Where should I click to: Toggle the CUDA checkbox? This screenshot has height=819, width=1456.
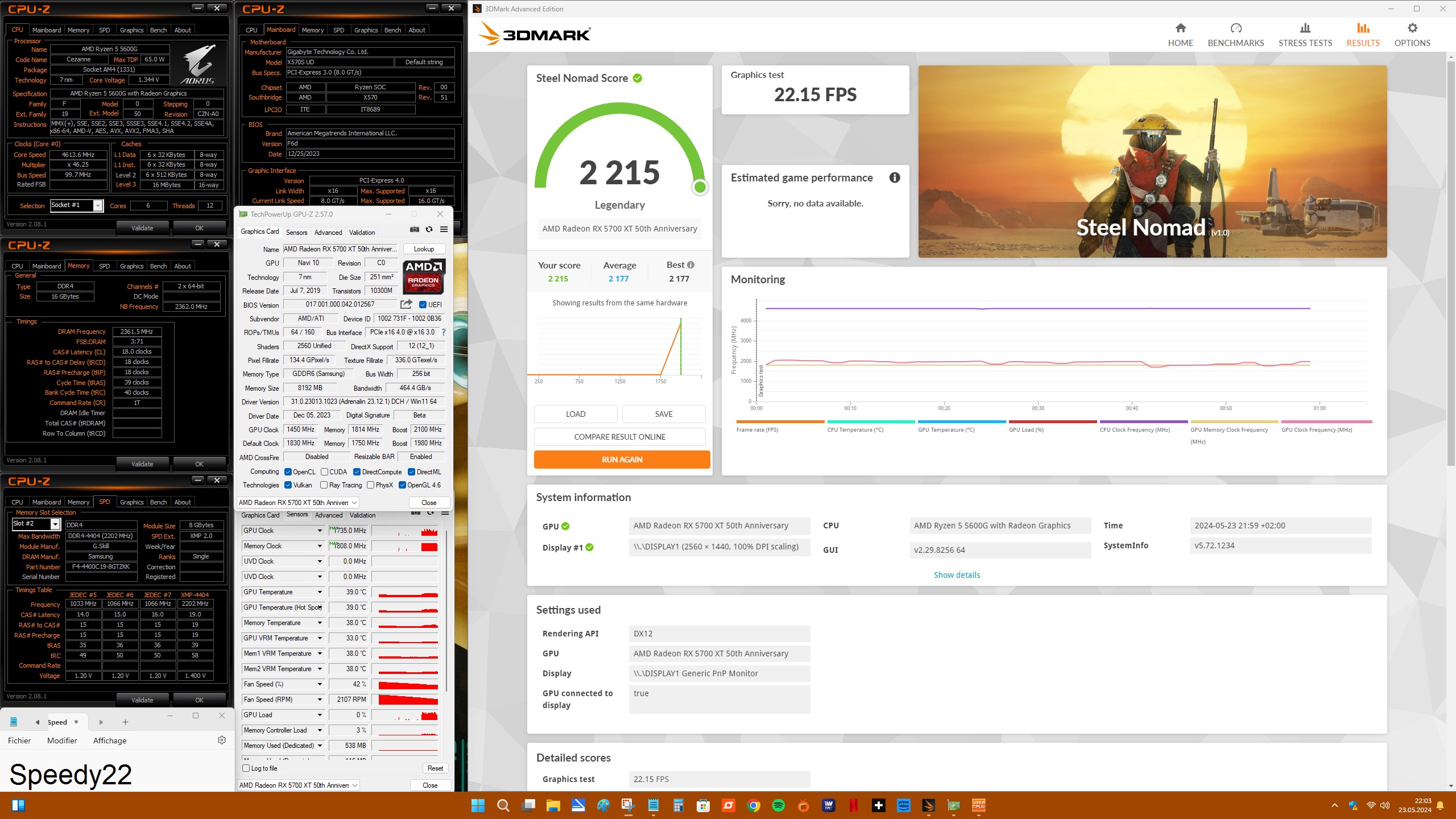click(324, 472)
